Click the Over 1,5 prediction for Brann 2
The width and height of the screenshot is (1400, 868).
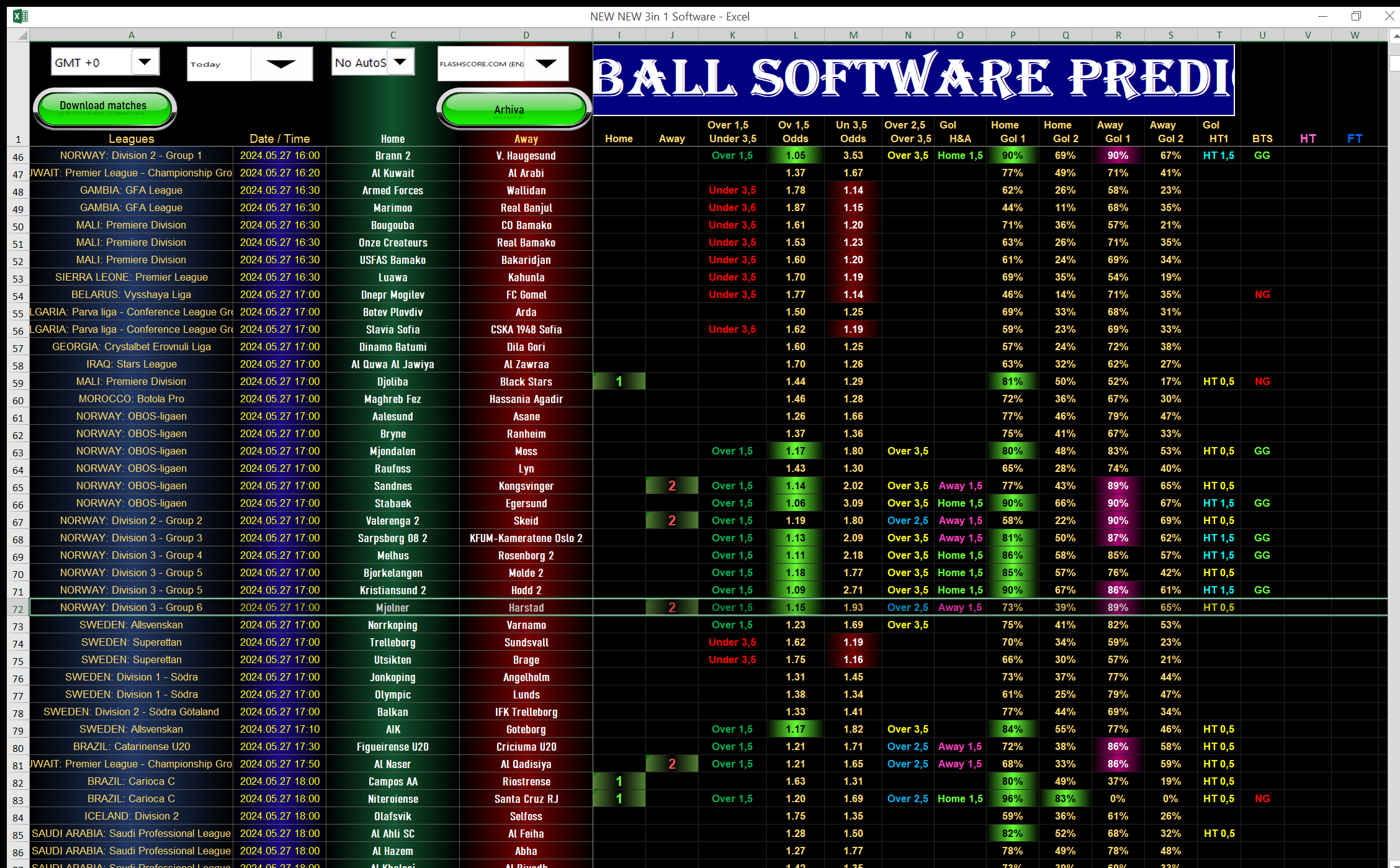coord(732,155)
